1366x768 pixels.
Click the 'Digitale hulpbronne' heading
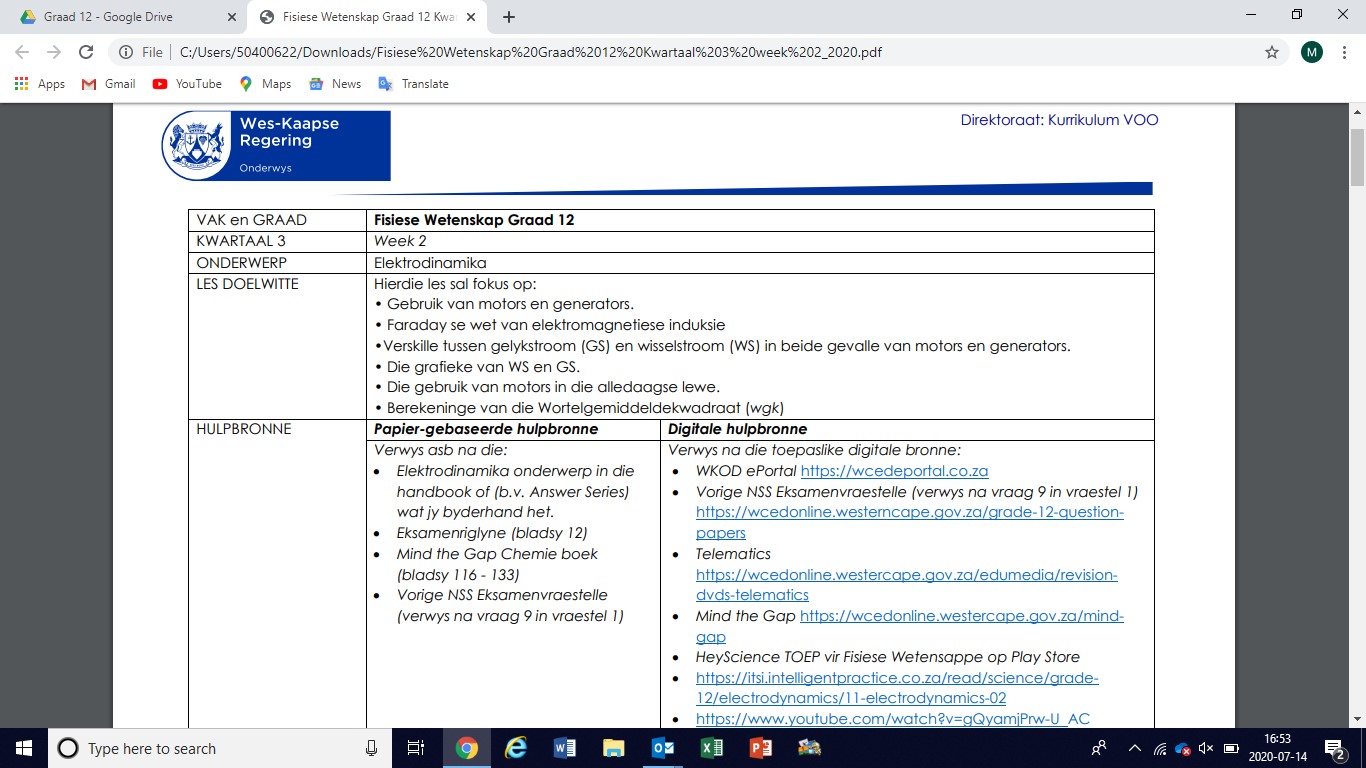point(737,429)
